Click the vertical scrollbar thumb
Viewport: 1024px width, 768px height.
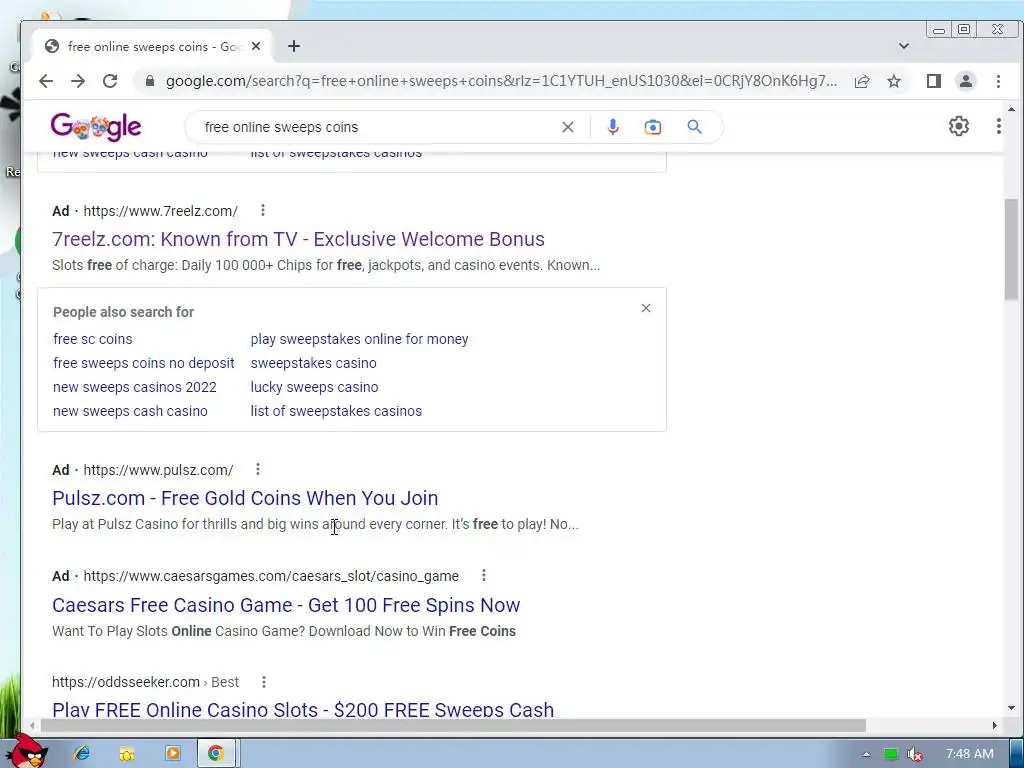pos(1011,249)
